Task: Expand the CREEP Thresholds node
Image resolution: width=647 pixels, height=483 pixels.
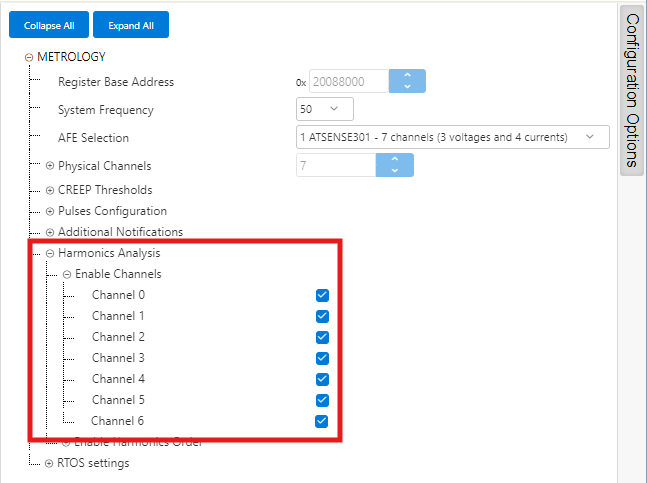Action: point(49,190)
